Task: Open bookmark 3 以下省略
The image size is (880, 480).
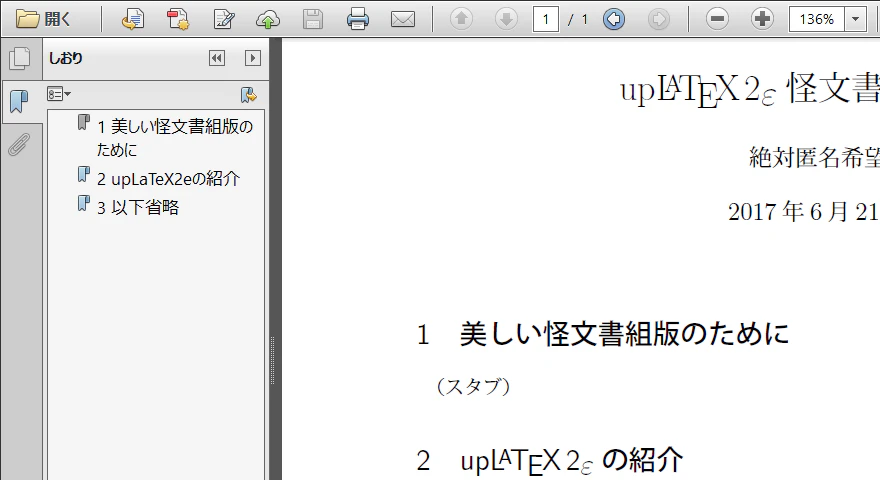Action: click(x=138, y=208)
